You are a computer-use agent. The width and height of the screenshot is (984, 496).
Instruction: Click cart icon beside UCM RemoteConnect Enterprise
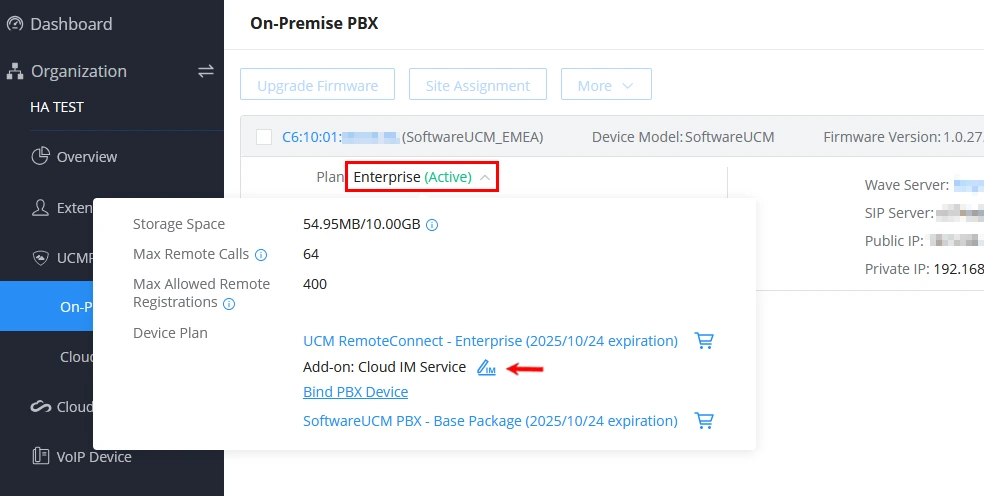[x=704, y=341]
